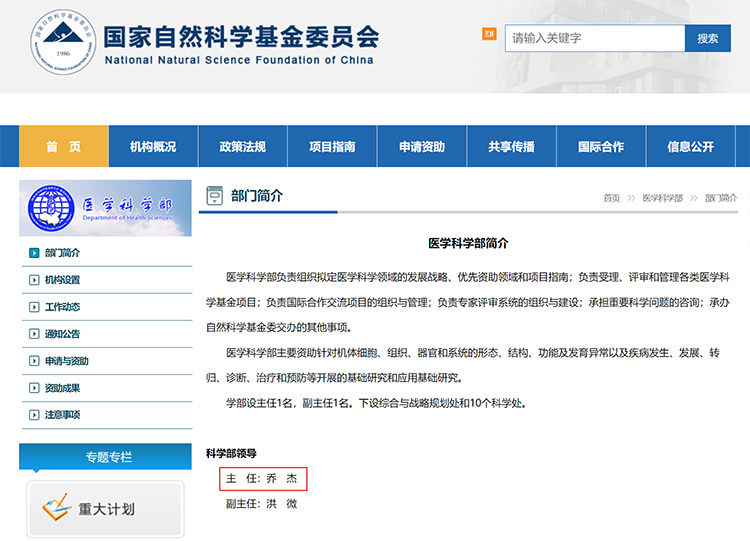
Task: Click the arrow icon beside 工作动态
Action: (x=34, y=307)
